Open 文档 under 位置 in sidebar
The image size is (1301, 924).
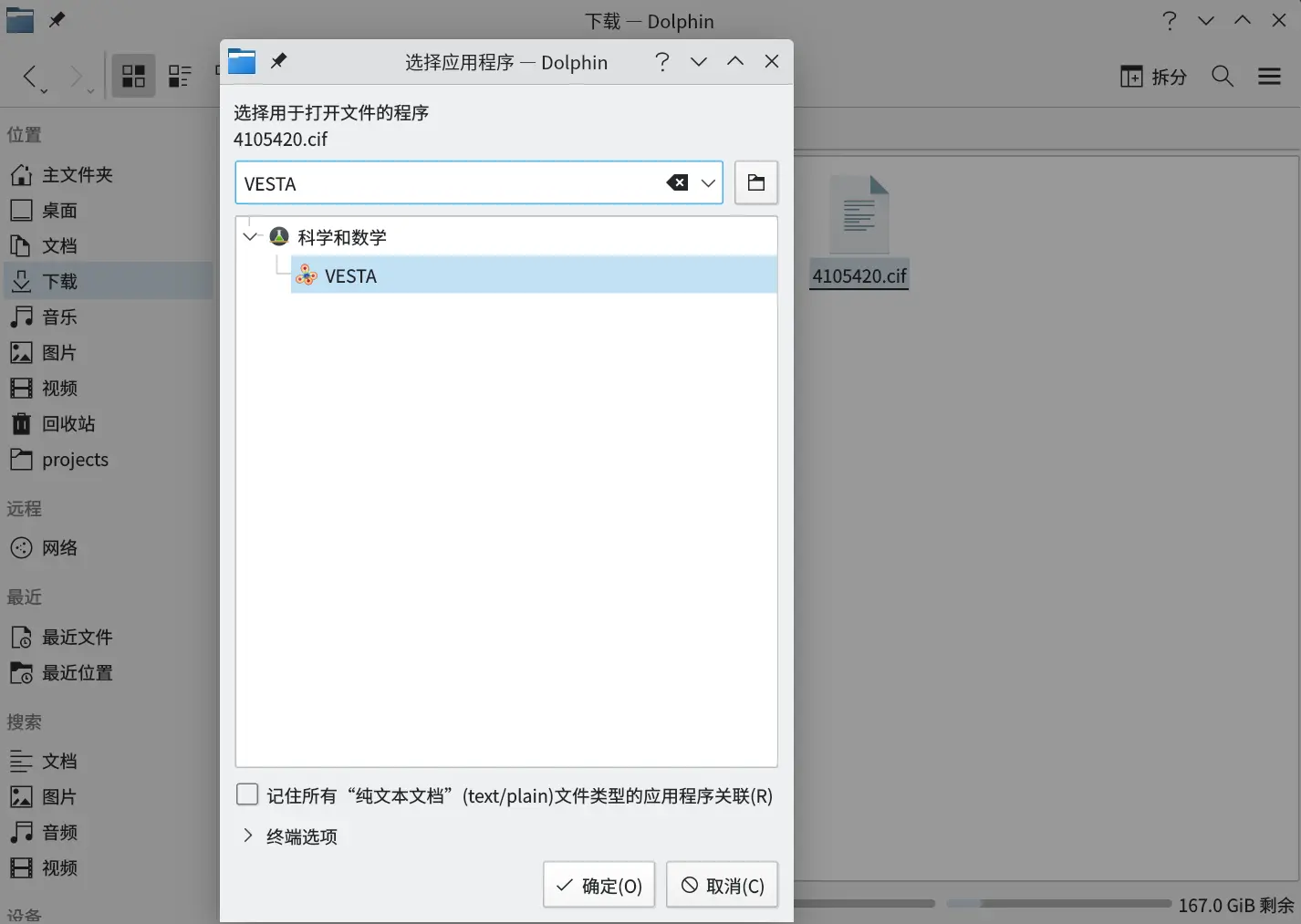[x=106, y=245]
